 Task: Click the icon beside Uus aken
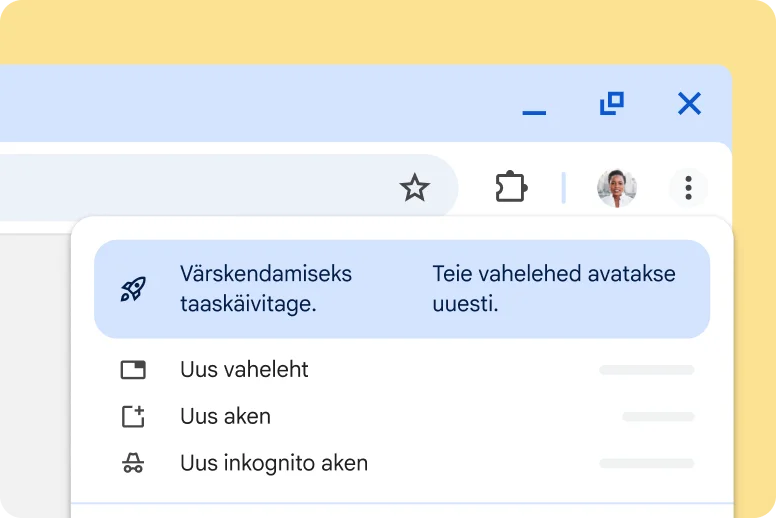(133, 417)
